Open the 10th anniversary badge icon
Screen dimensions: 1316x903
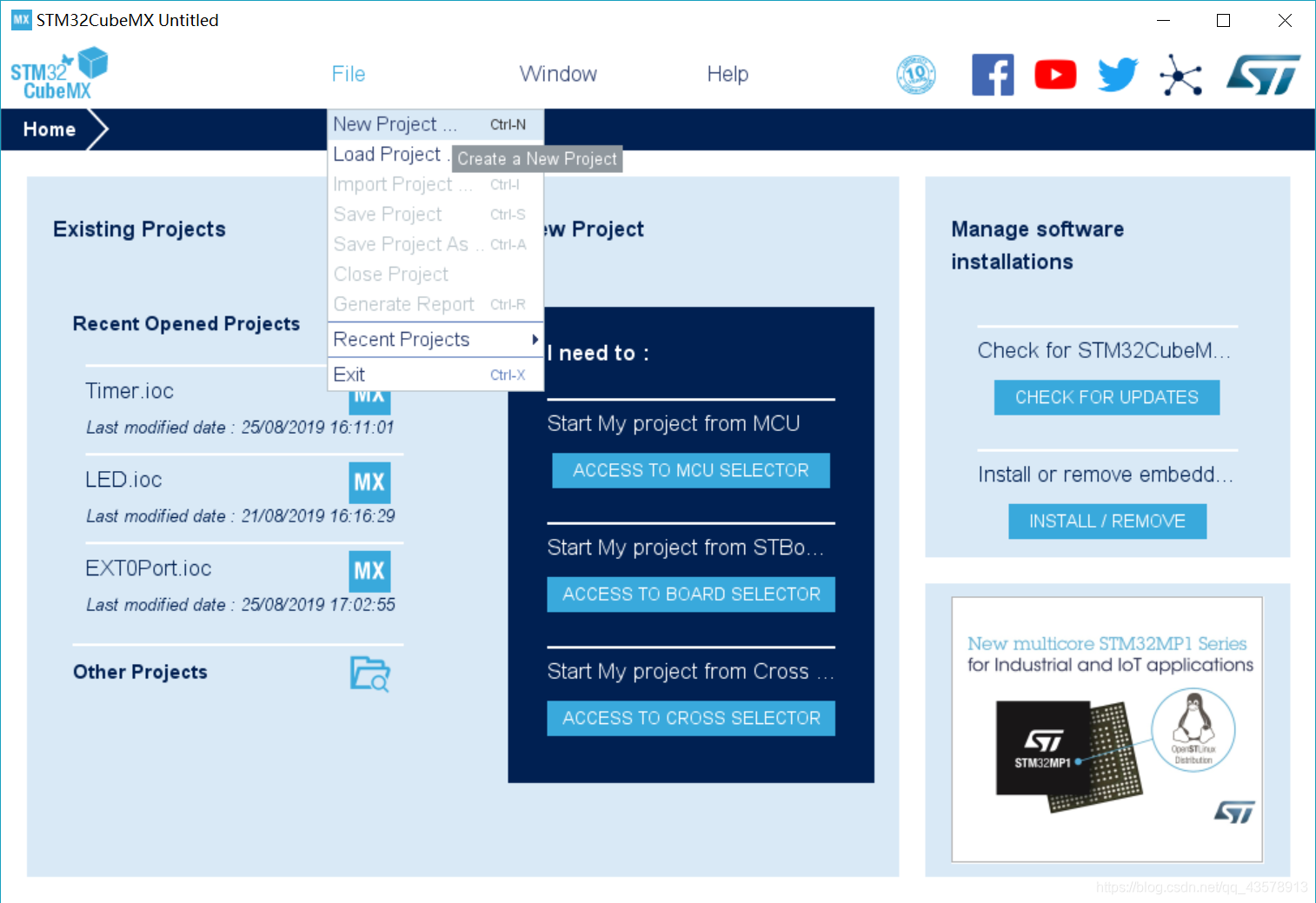[916, 75]
